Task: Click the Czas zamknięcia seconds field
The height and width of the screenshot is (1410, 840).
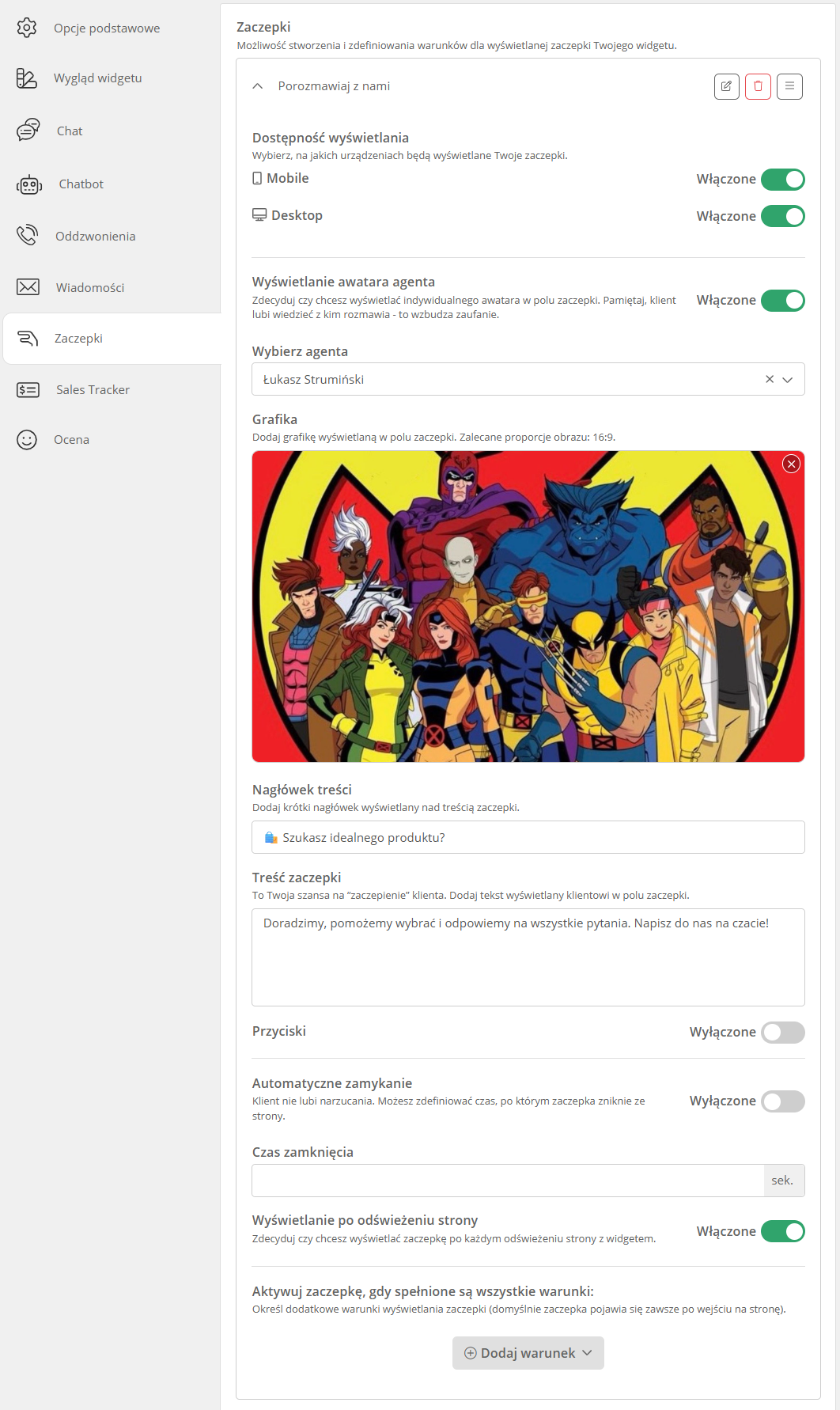Action: 508,1181
